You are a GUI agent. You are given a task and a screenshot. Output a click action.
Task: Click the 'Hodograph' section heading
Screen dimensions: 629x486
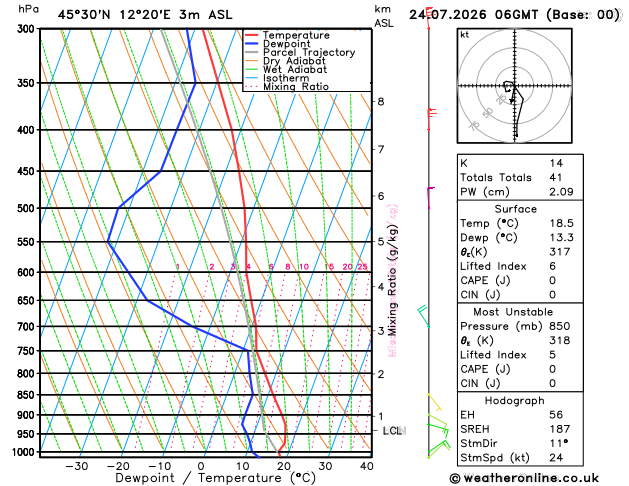pyautogui.click(x=515, y=401)
